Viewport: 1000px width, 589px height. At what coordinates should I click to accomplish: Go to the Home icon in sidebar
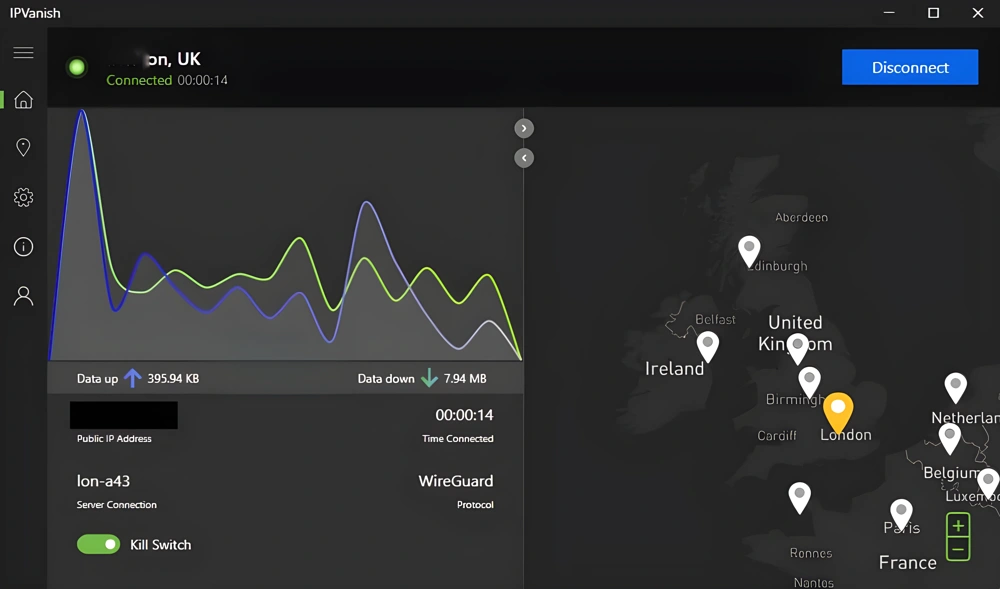click(23, 99)
